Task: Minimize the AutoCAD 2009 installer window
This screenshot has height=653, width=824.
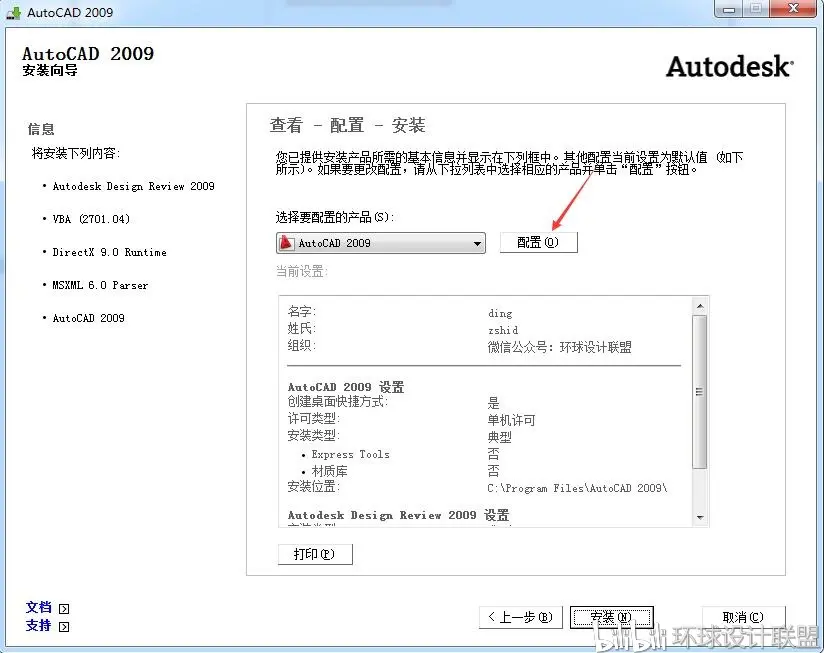Action: point(728,9)
